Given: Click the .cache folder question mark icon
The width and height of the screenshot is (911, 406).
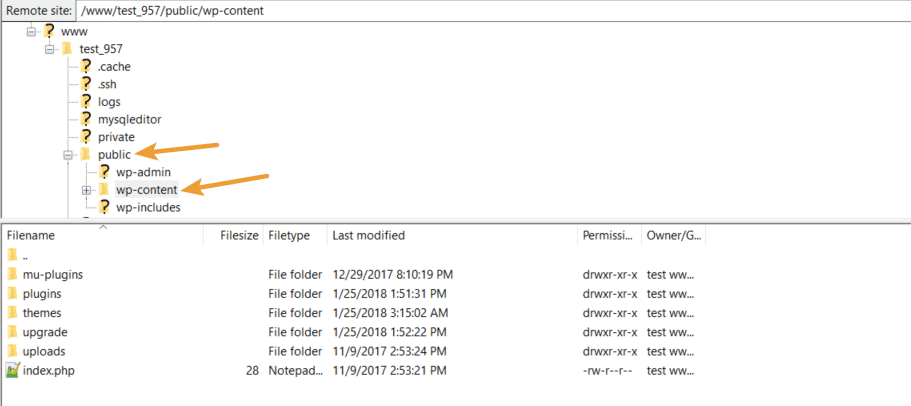Looking at the screenshot, I should pos(86,67).
